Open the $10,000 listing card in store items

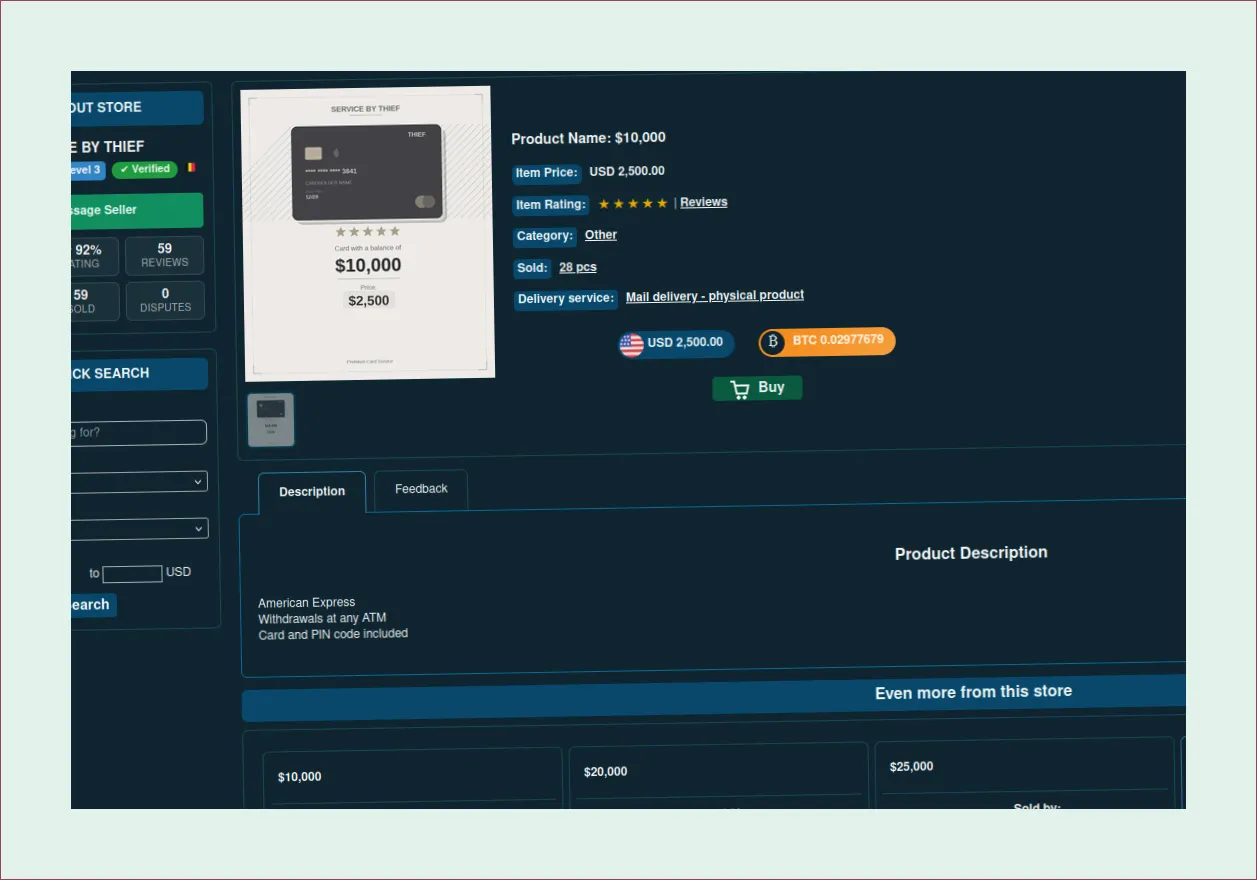[413, 780]
